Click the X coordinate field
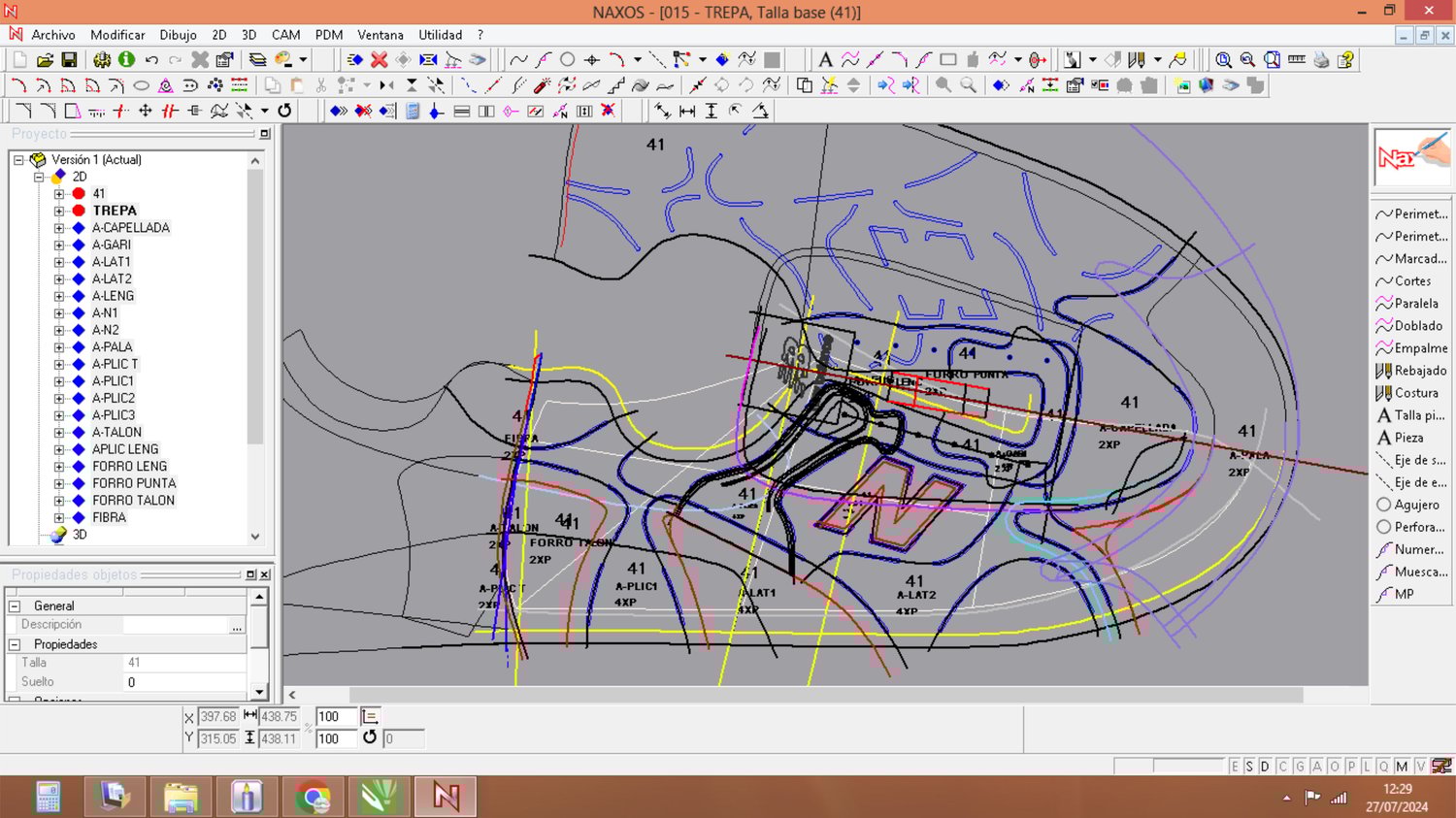 click(x=218, y=717)
